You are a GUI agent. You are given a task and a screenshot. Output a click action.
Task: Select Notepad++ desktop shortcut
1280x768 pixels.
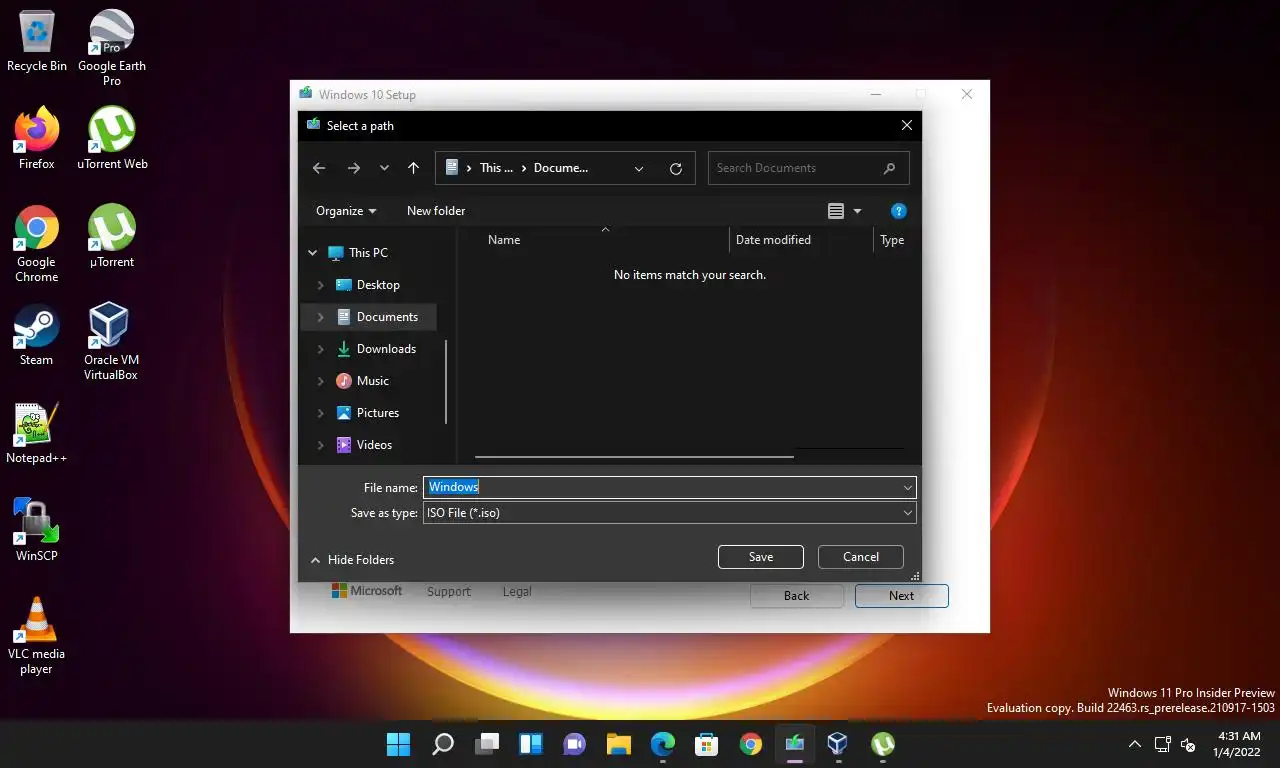click(37, 433)
